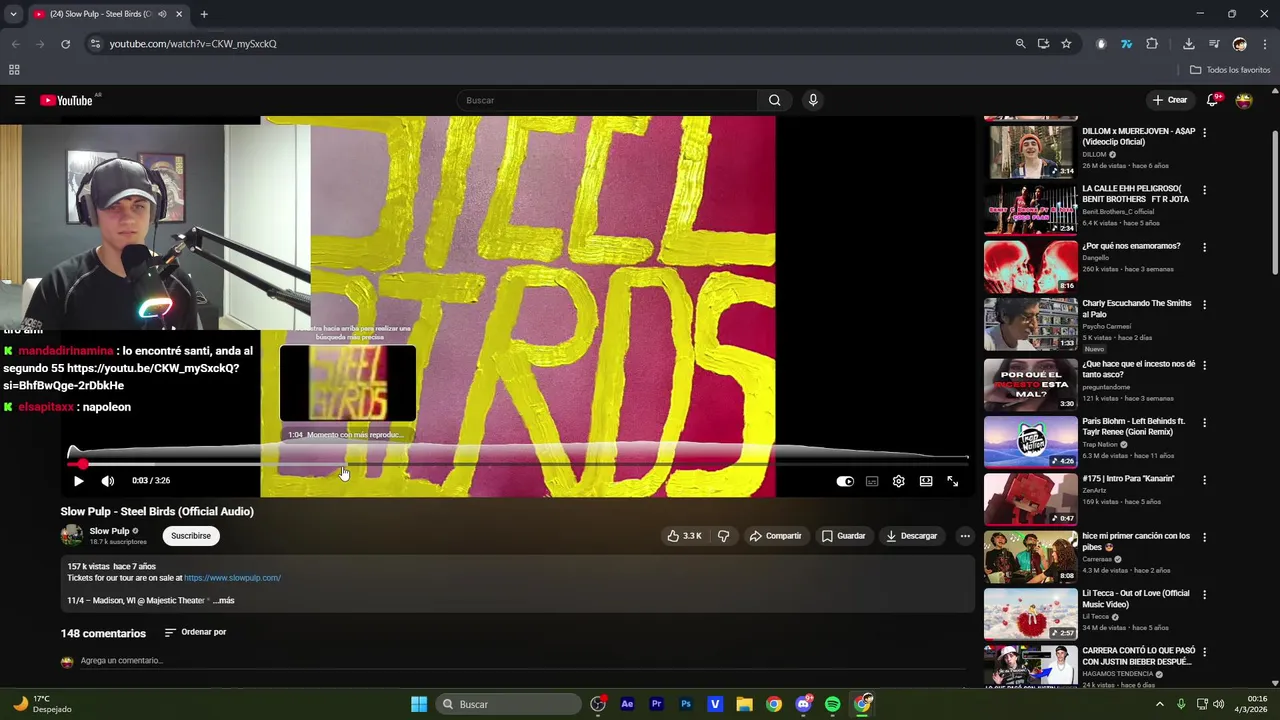1280x720 pixels.
Task: Dislike the Steel Birds video
Action: pos(723,536)
